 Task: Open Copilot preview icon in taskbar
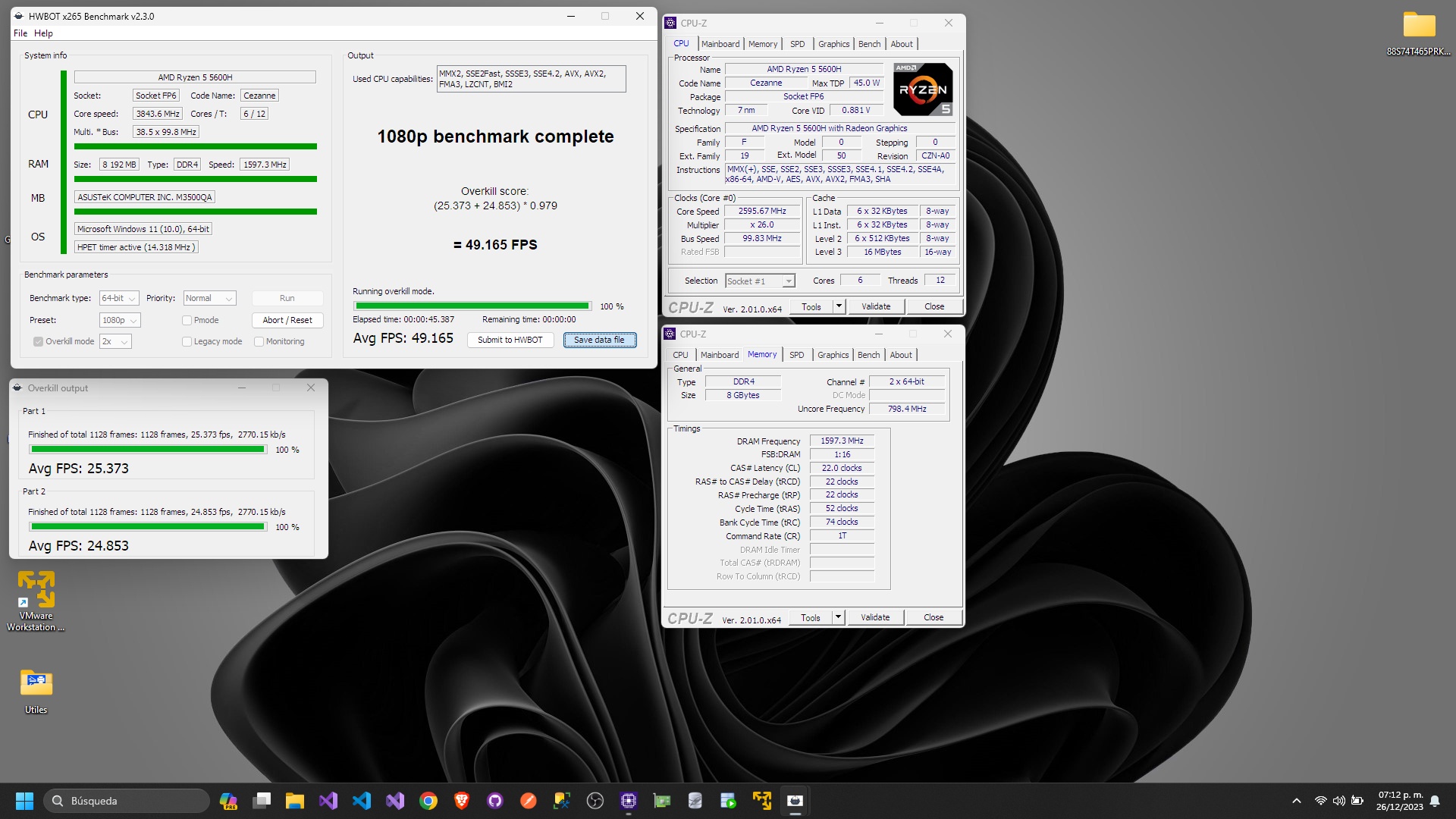pos(228,801)
